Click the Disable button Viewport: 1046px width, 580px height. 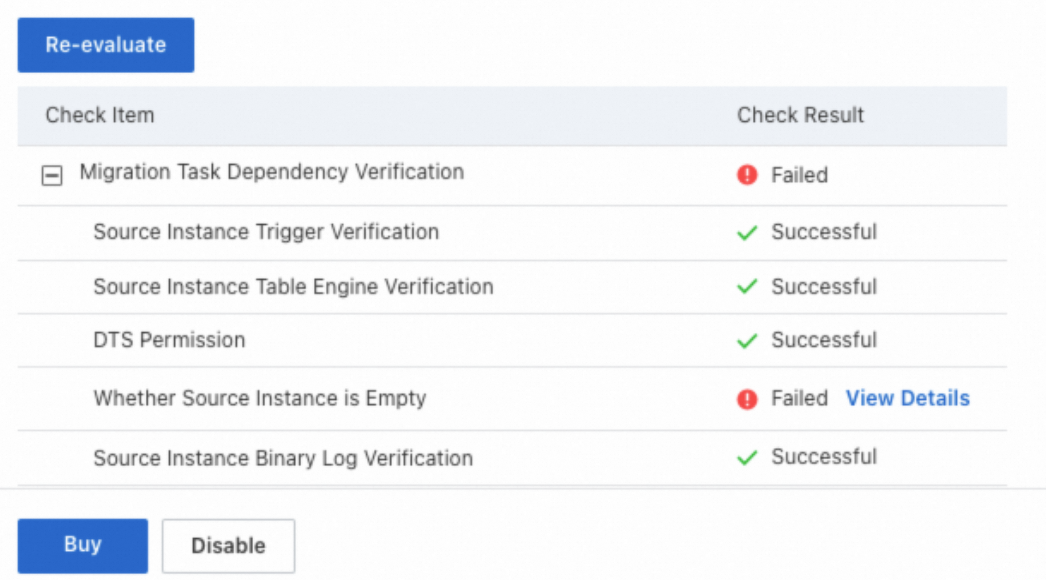pos(228,546)
